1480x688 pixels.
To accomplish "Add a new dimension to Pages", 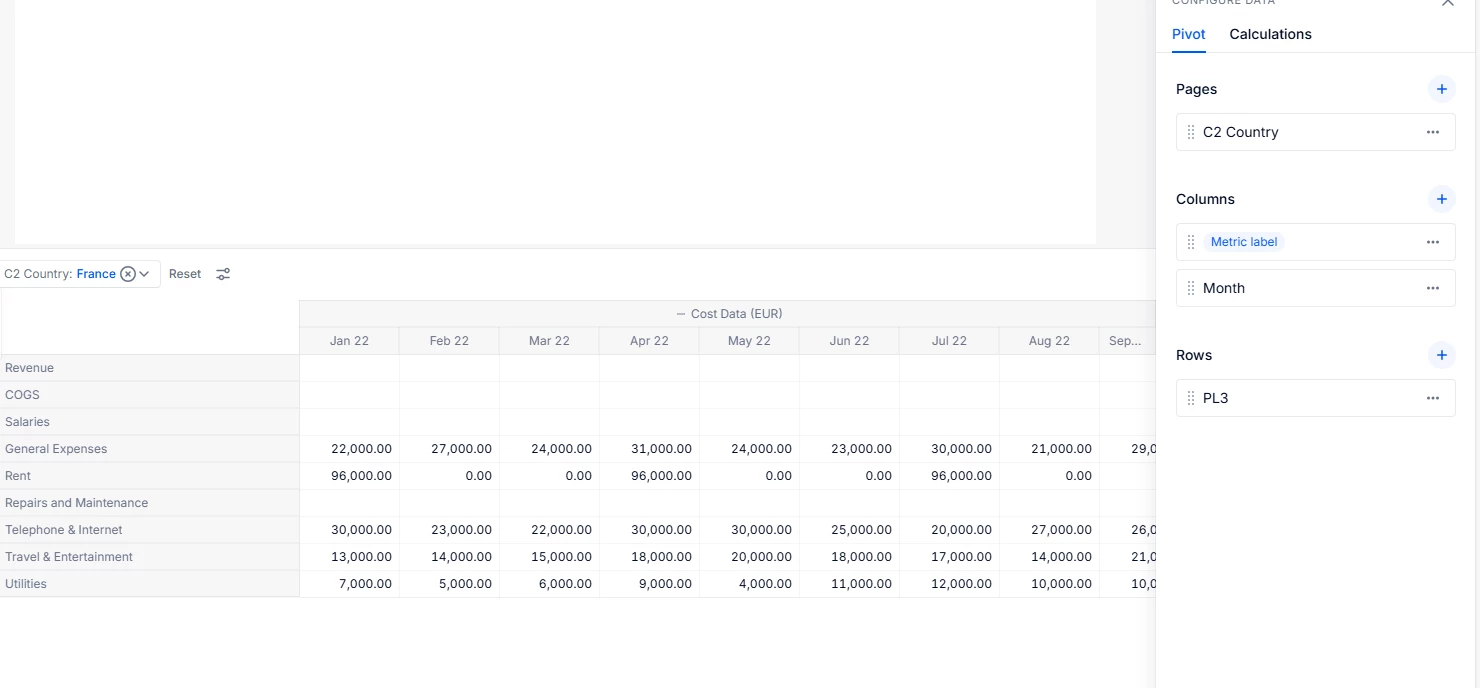I will [x=1441, y=89].
